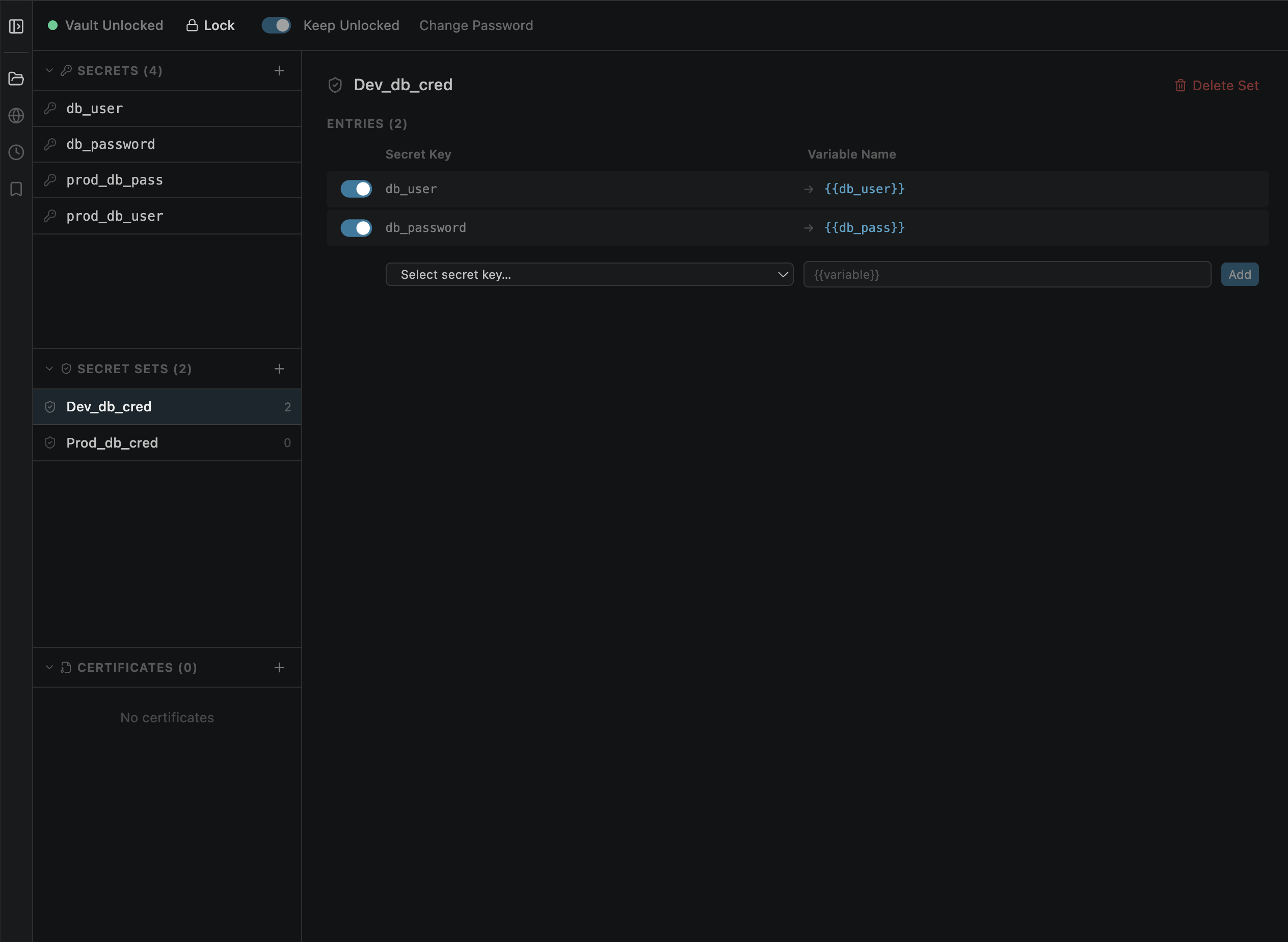Lock the vault
The image size is (1288, 942).
210,25
